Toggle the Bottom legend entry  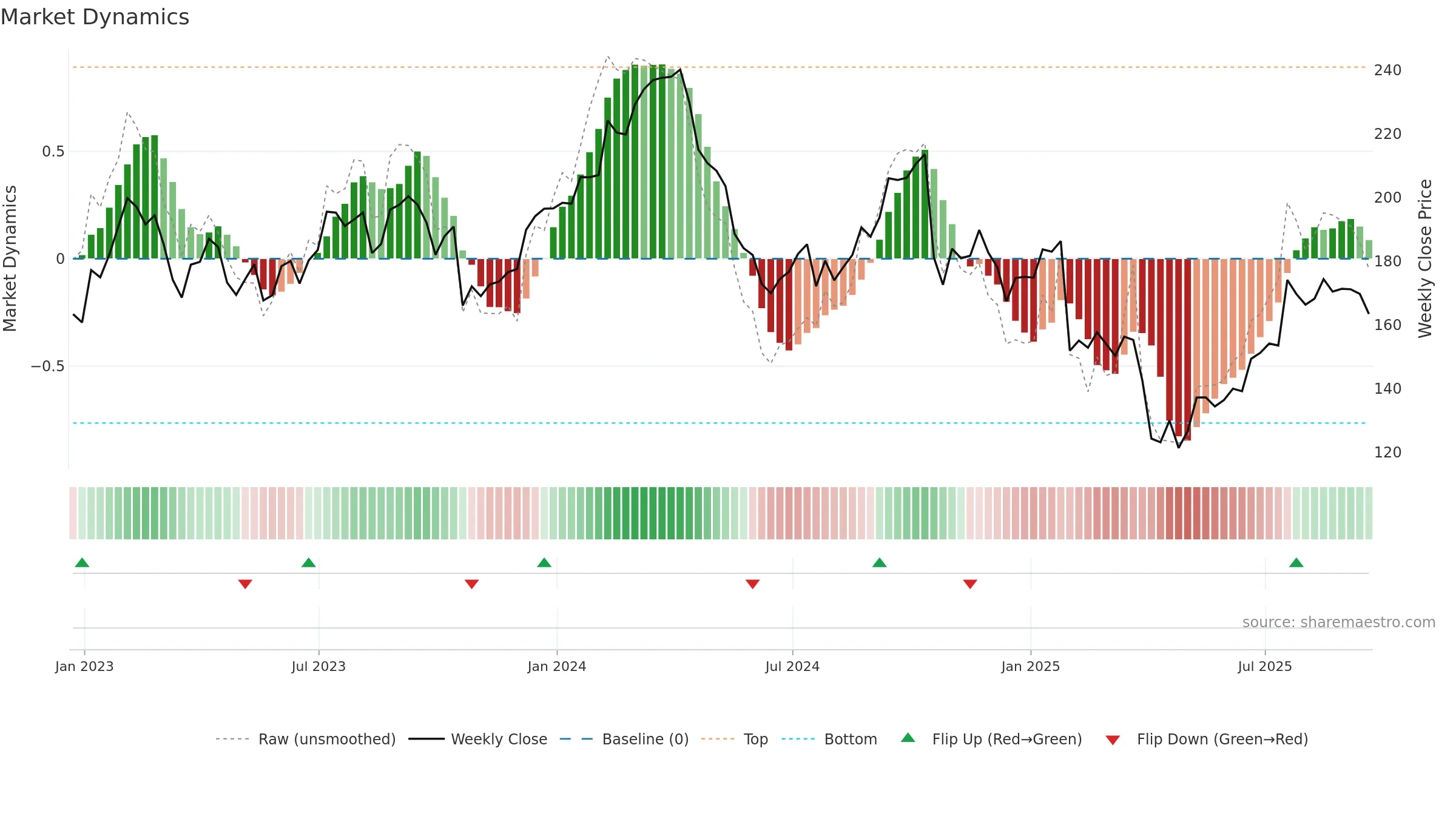(x=829, y=739)
